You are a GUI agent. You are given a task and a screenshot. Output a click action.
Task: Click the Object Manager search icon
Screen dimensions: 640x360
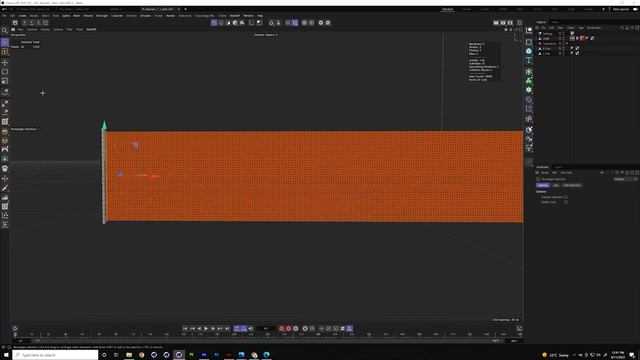point(622,28)
